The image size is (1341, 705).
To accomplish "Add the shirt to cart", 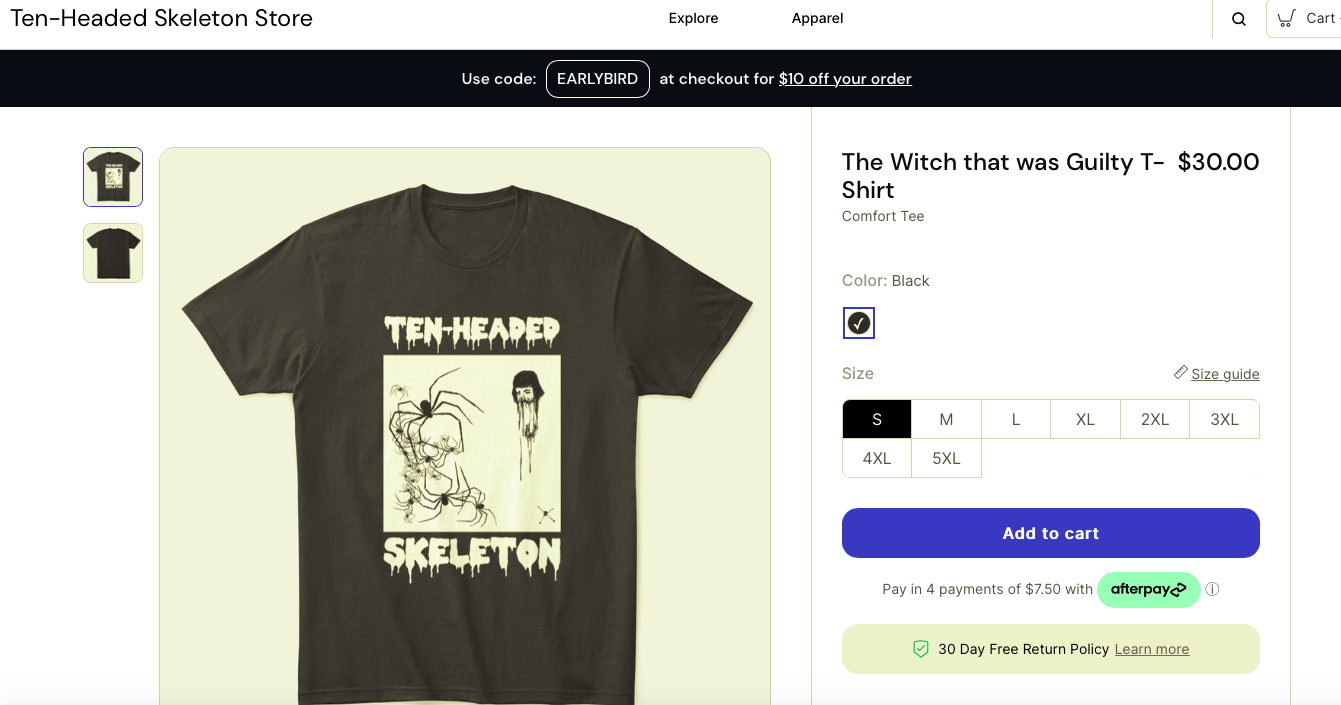I will (1050, 533).
